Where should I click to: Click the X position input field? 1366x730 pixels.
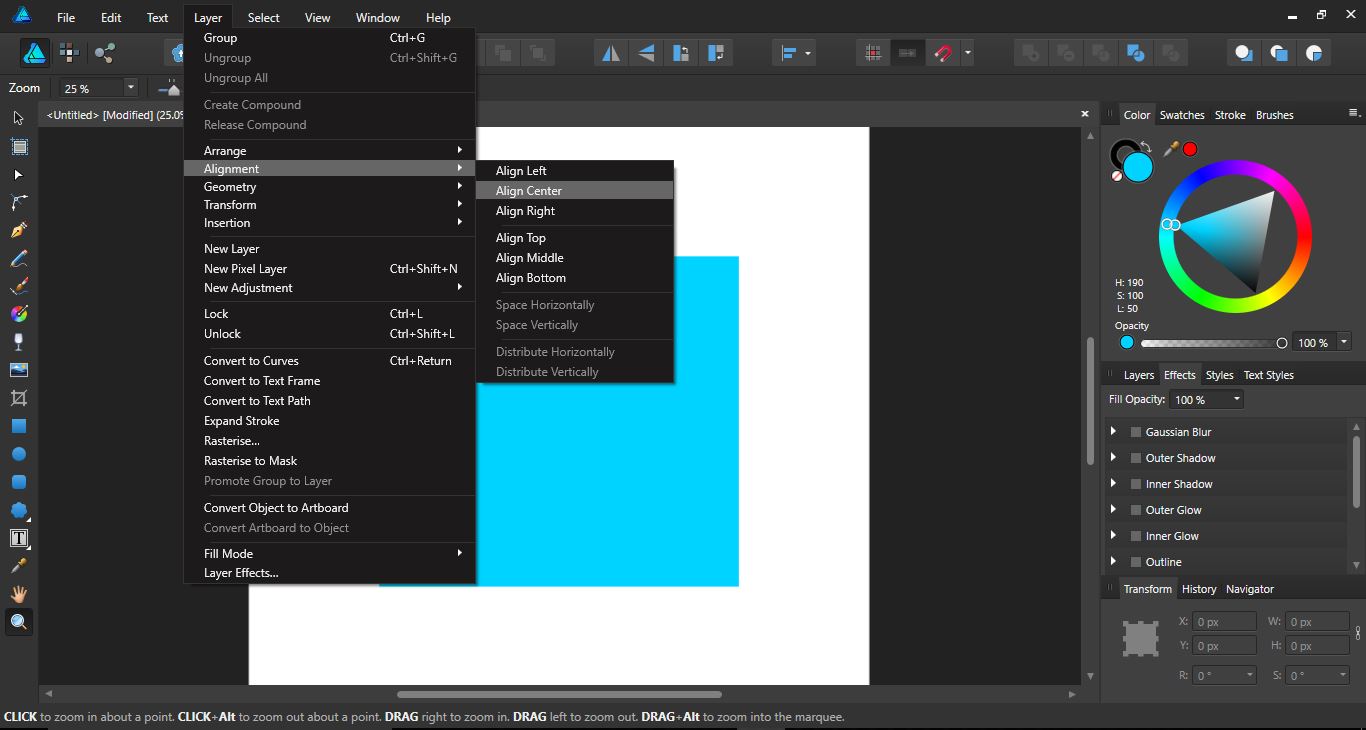click(1224, 620)
